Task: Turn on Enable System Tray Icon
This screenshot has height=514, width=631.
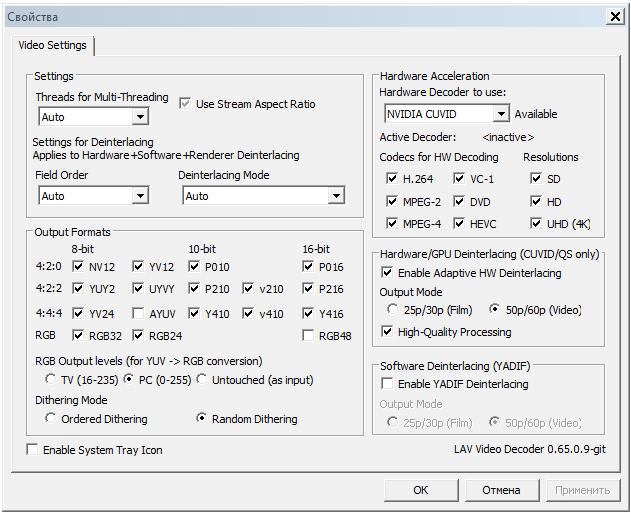Action: click(x=33, y=450)
